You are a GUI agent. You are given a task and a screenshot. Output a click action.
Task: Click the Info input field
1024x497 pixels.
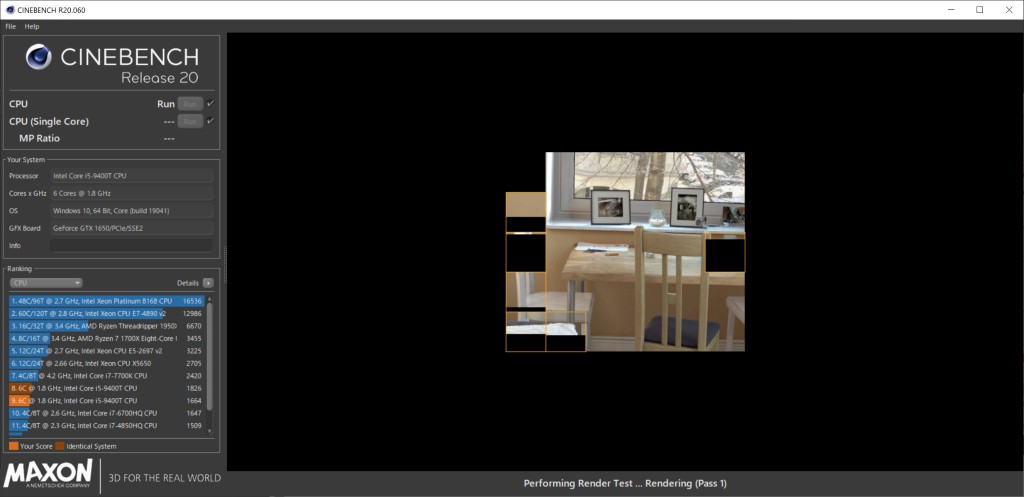click(131, 246)
